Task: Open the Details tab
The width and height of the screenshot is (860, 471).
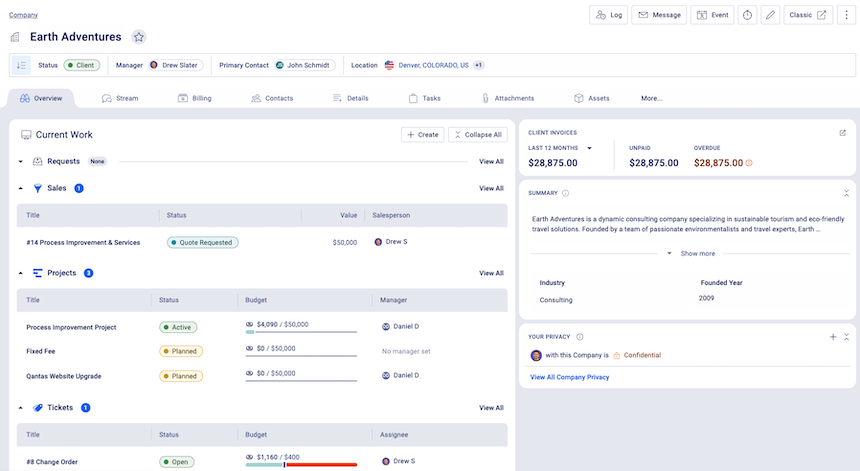Action: [350, 98]
